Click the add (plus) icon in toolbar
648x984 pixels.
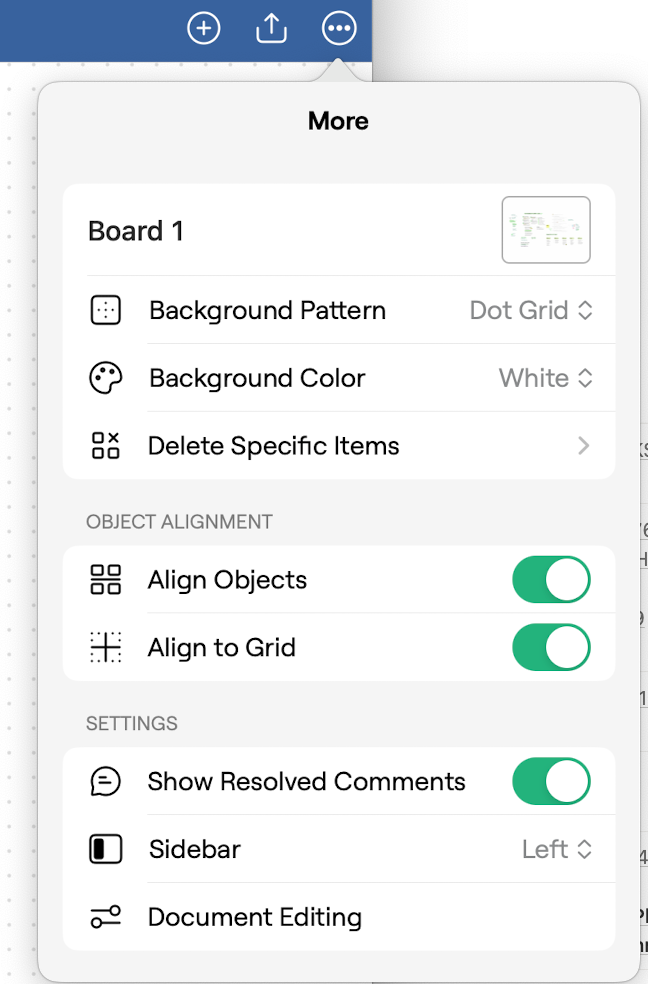[204, 28]
